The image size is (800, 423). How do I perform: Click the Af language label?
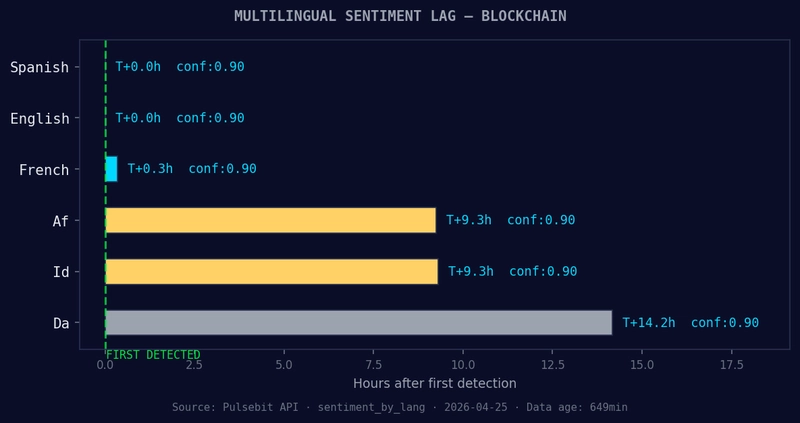coord(61,221)
